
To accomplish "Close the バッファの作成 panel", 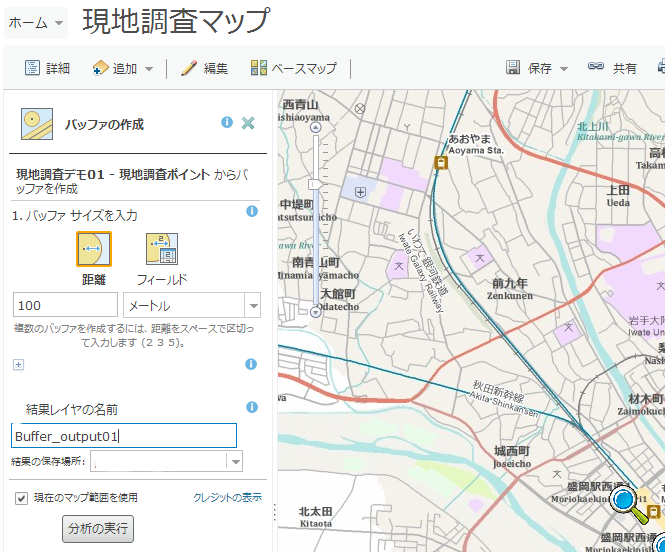I will pyautogui.click(x=248, y=123).
